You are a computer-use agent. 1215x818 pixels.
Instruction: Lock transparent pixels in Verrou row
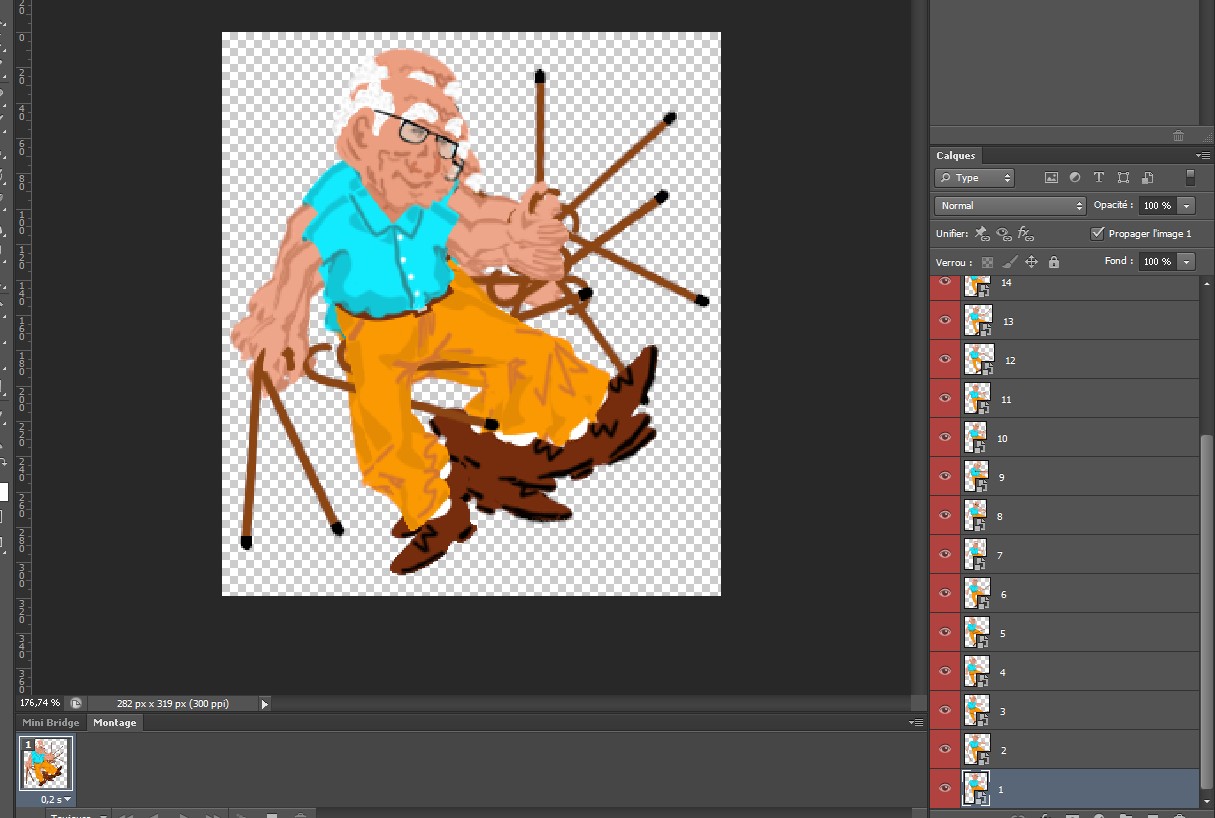[x=987, y=262]
